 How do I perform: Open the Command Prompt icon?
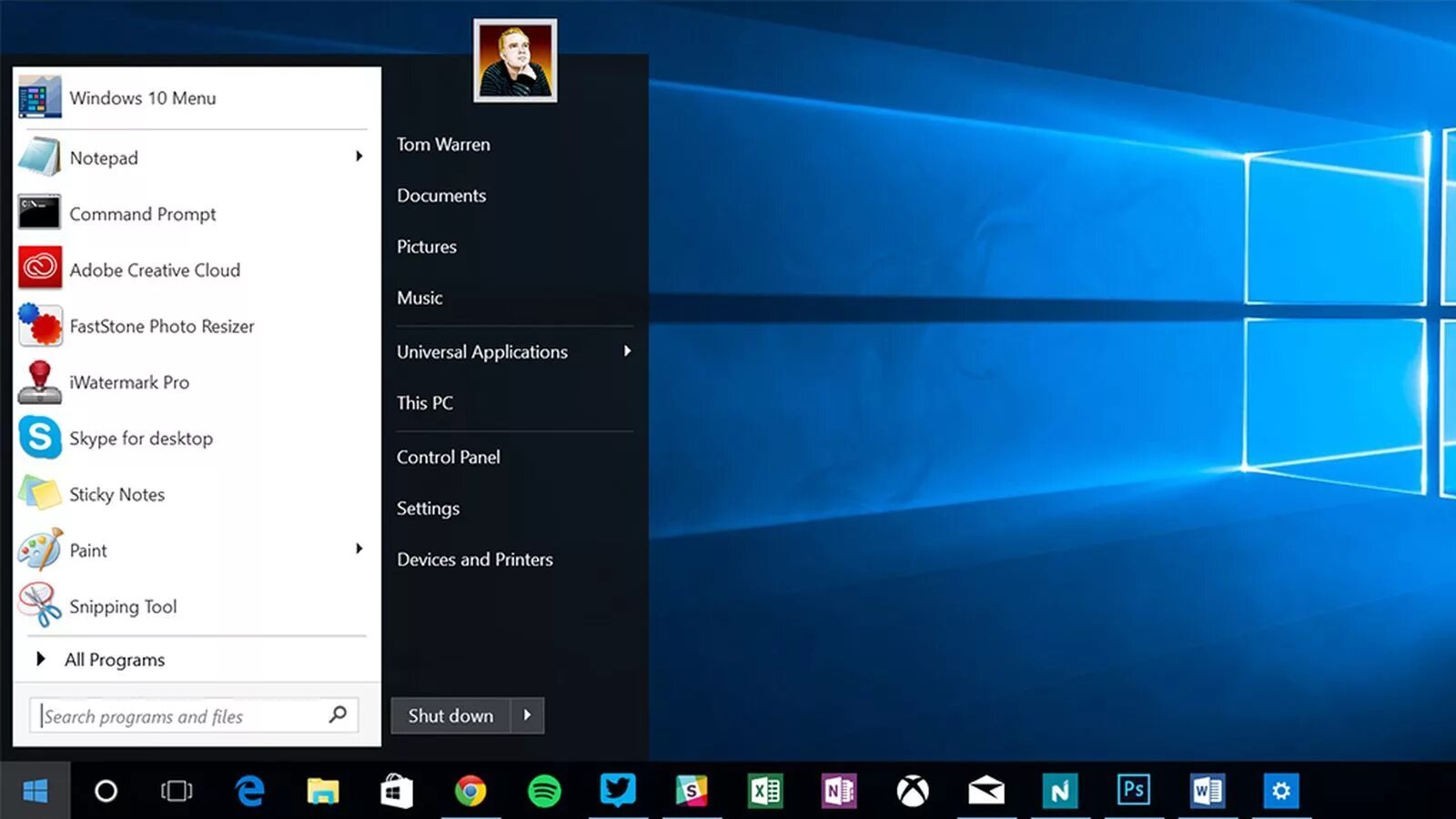(39, 213)
